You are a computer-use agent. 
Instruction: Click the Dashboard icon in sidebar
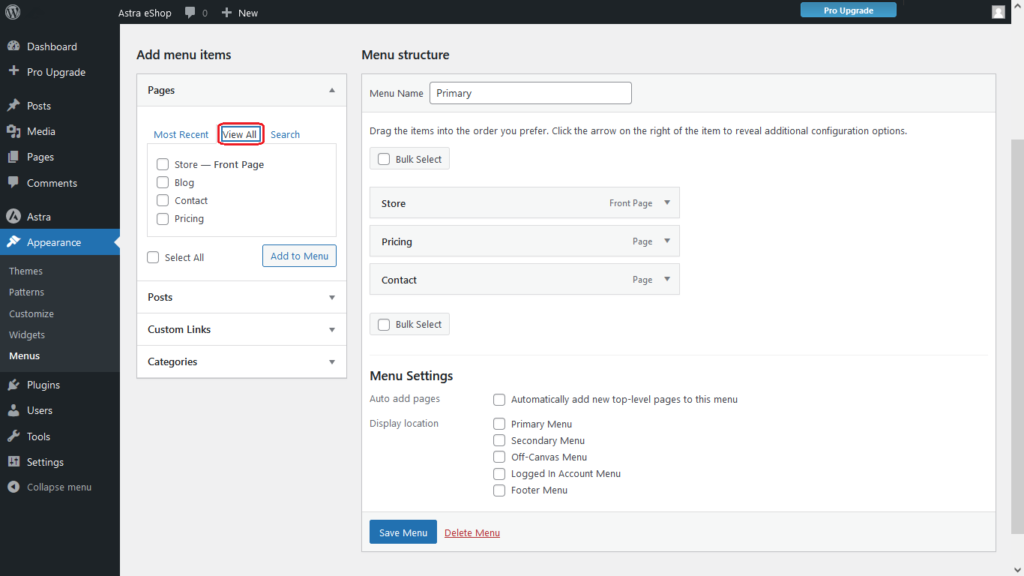pyautogui.click(x=14, y=46)
